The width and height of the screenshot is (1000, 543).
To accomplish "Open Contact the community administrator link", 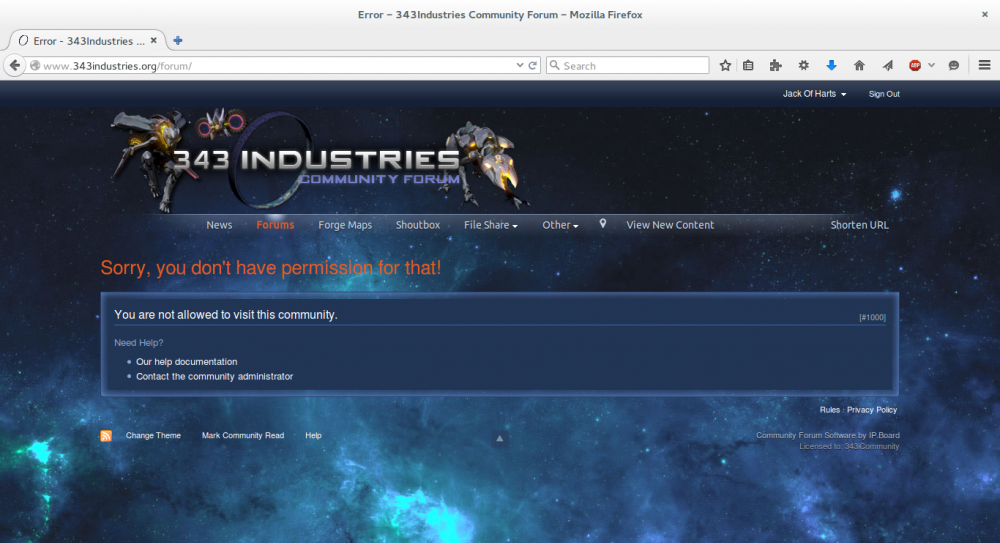I will [x=214, y=377].
